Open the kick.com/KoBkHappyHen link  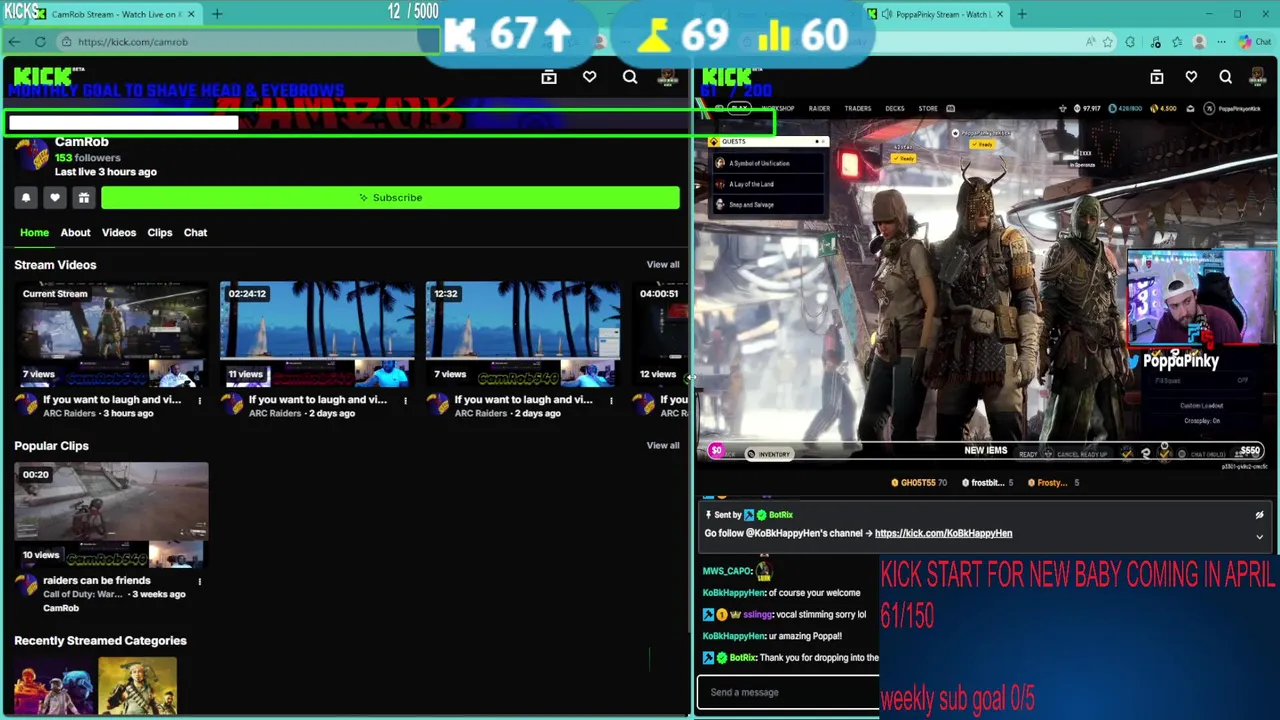(943, 534)
